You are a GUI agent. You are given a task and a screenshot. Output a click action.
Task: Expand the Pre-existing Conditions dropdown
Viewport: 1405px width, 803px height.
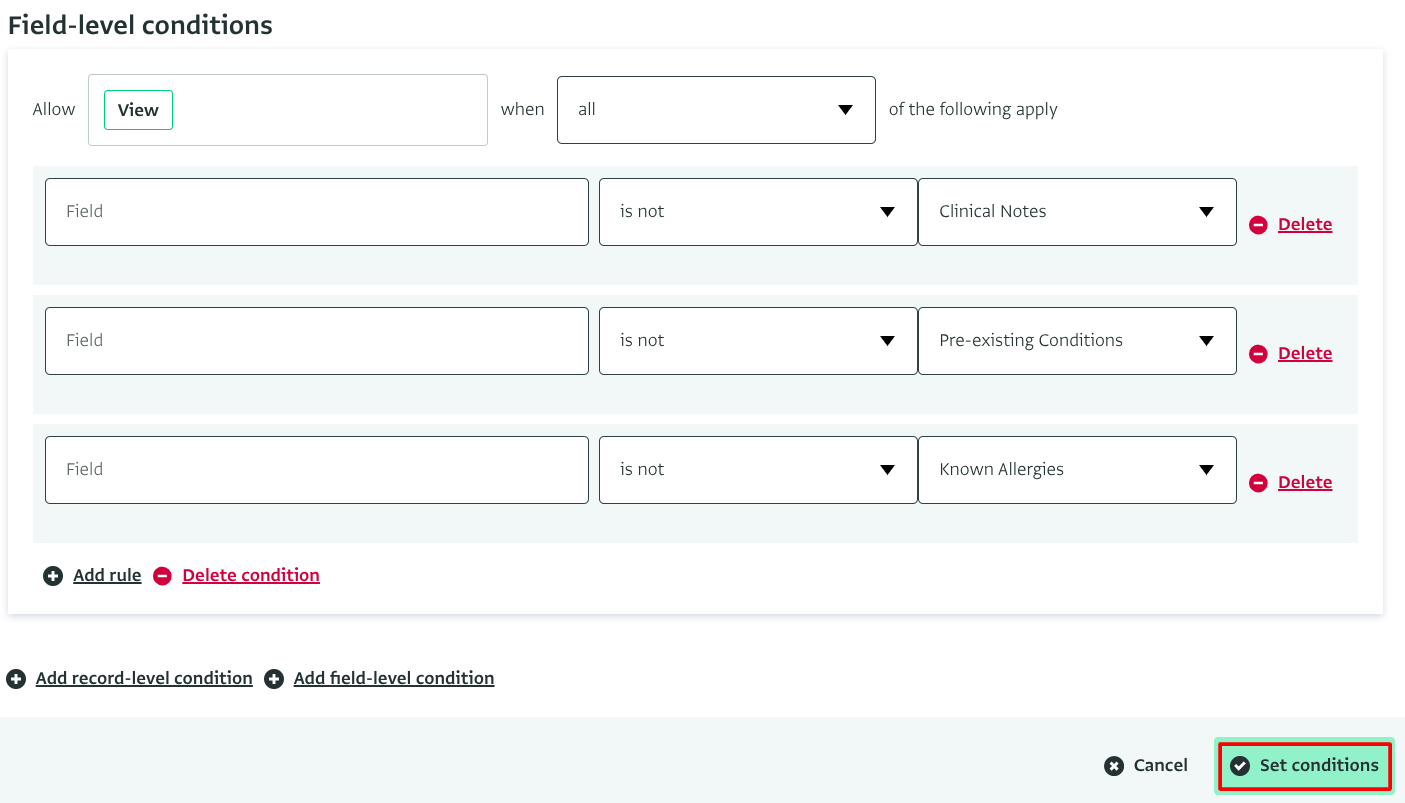tap(1076, 341)
